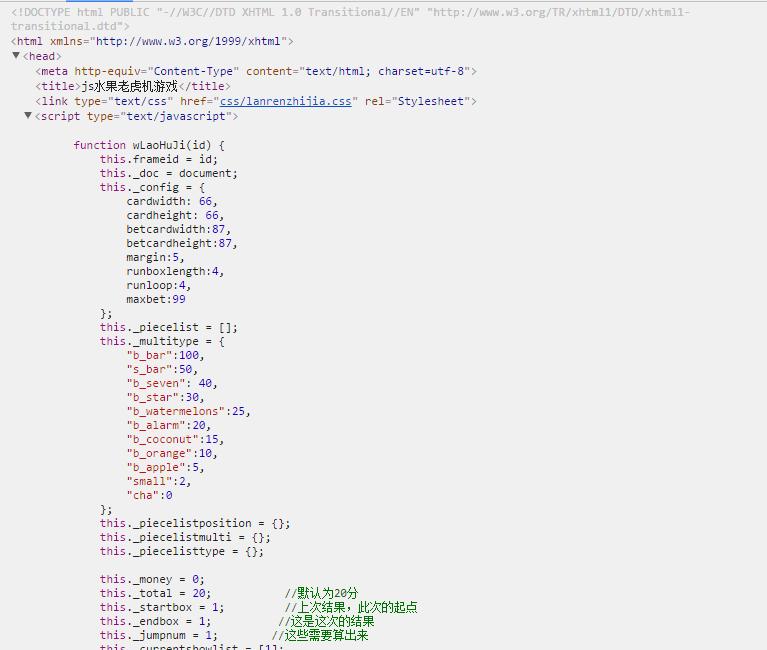Click the function wLaoHuJi(id) declaration
767x650 pixels.
[x=149, y=145]
